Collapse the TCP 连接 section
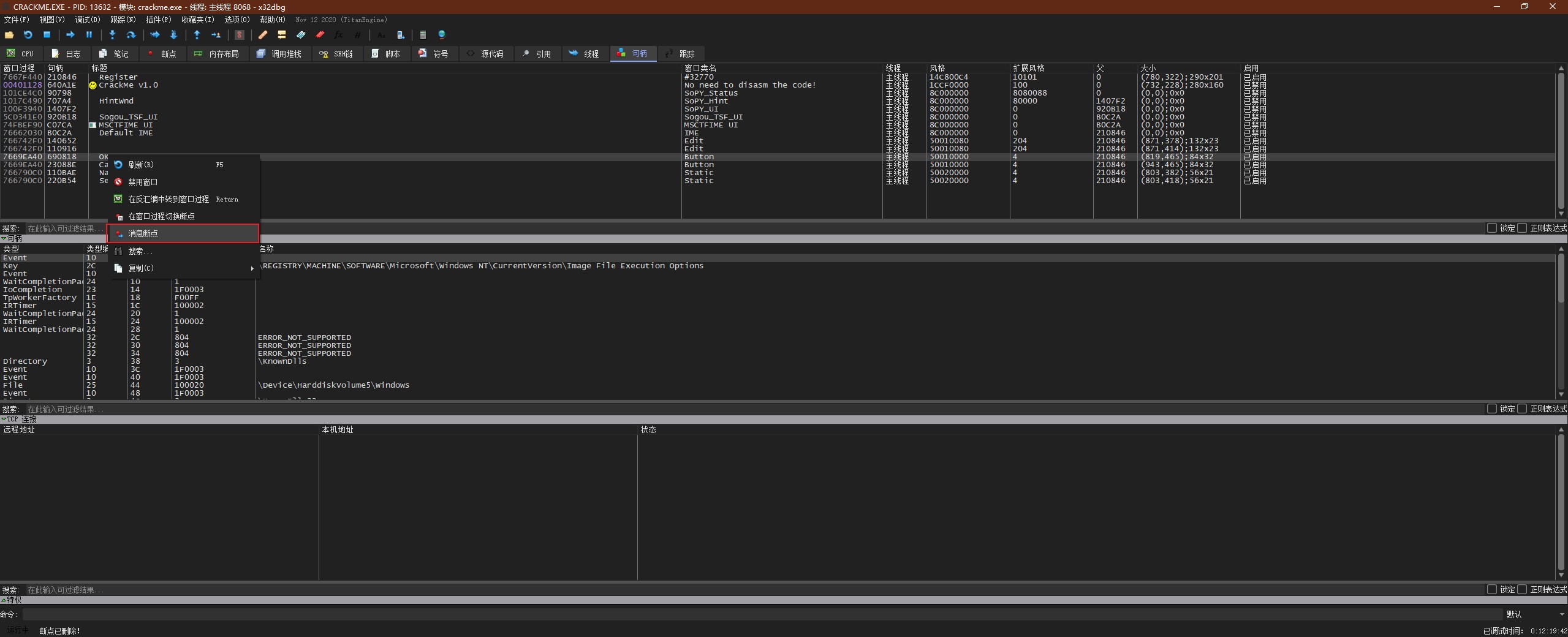Viewport: 1568px width, 637px height. 5,419
